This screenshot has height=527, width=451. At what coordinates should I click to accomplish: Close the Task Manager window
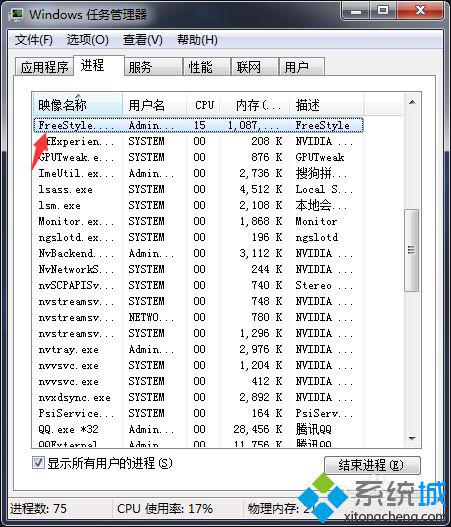(x=420, y=11)
